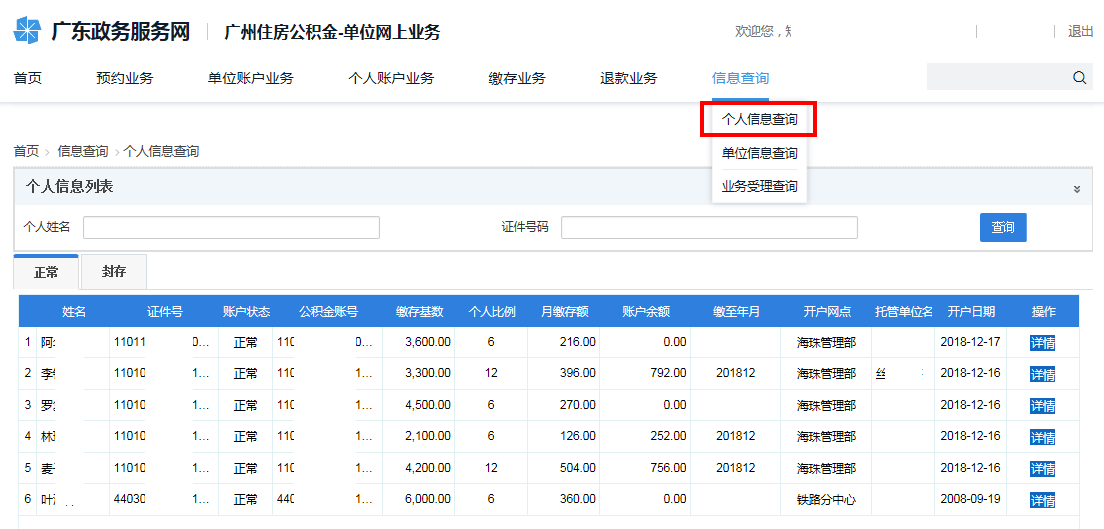Click 信息查询 in the breadcrumb

tap(83, 151)
